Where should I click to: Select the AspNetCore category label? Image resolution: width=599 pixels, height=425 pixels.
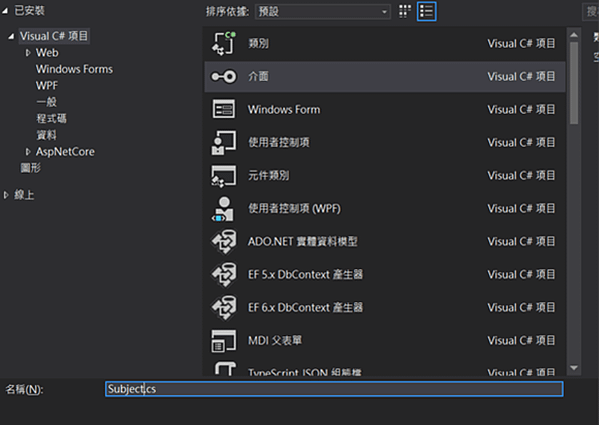[x=65, y=152]
